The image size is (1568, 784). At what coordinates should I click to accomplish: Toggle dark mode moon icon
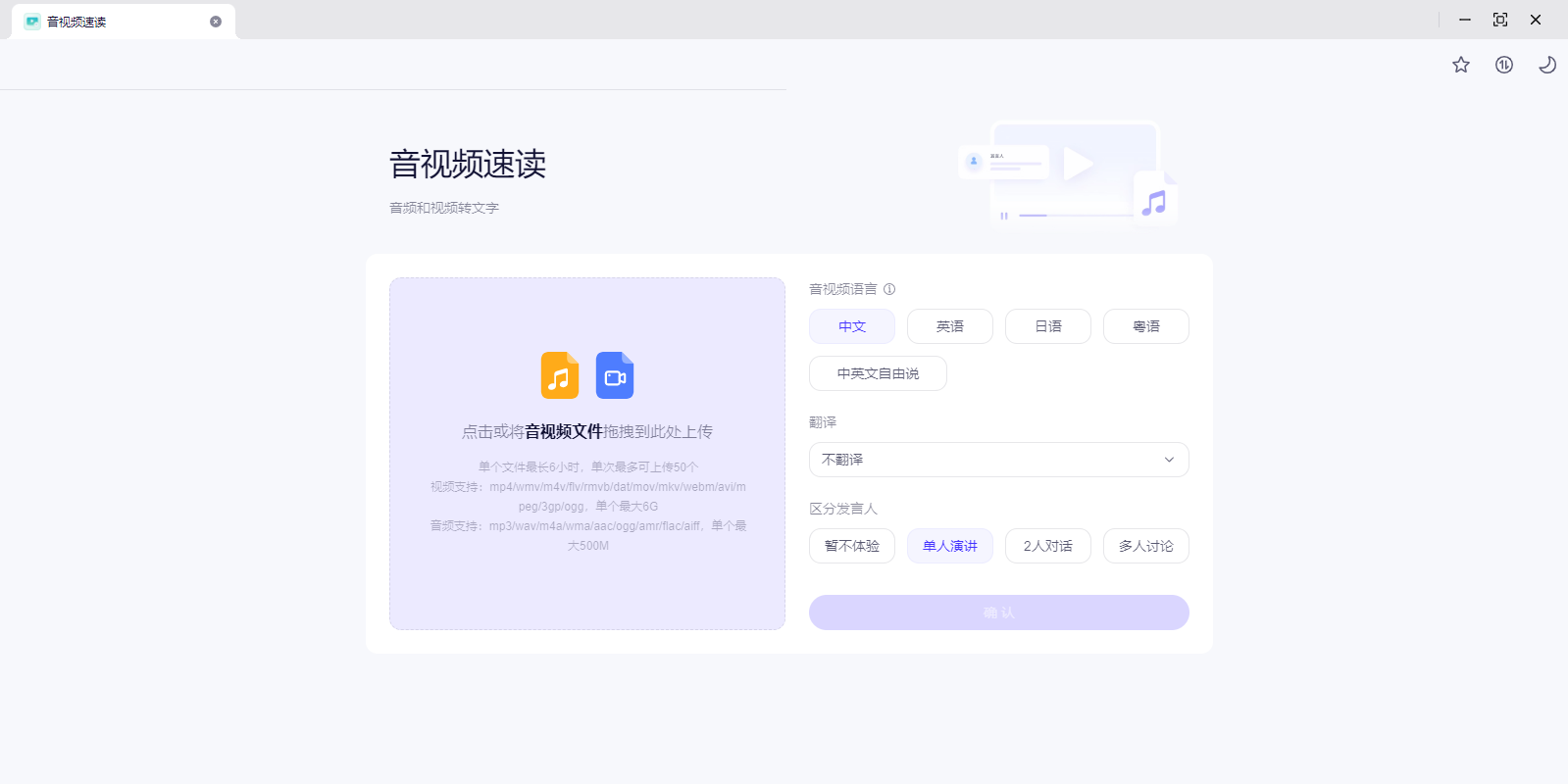[x=1546, y=65]
